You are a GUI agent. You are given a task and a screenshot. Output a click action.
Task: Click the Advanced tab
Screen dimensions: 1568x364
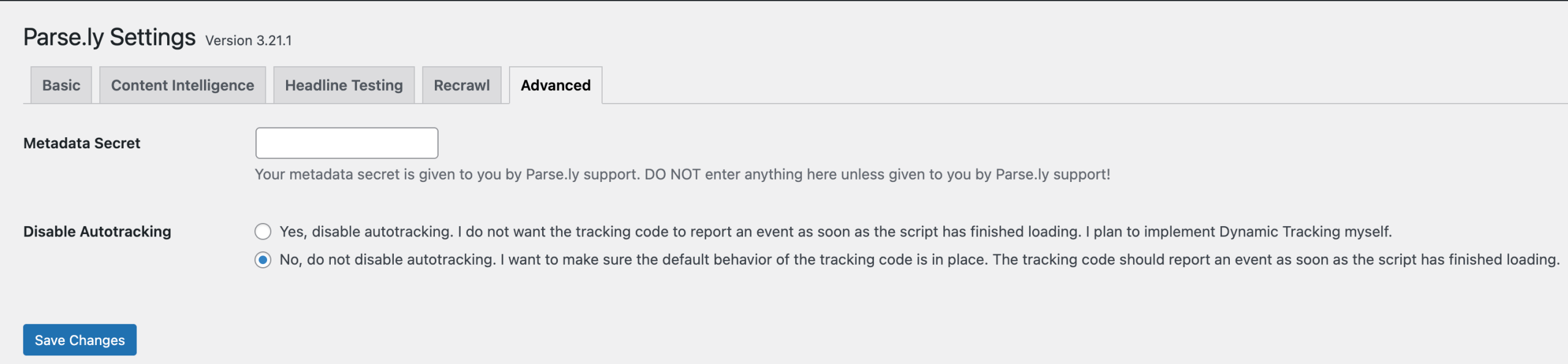556,85
